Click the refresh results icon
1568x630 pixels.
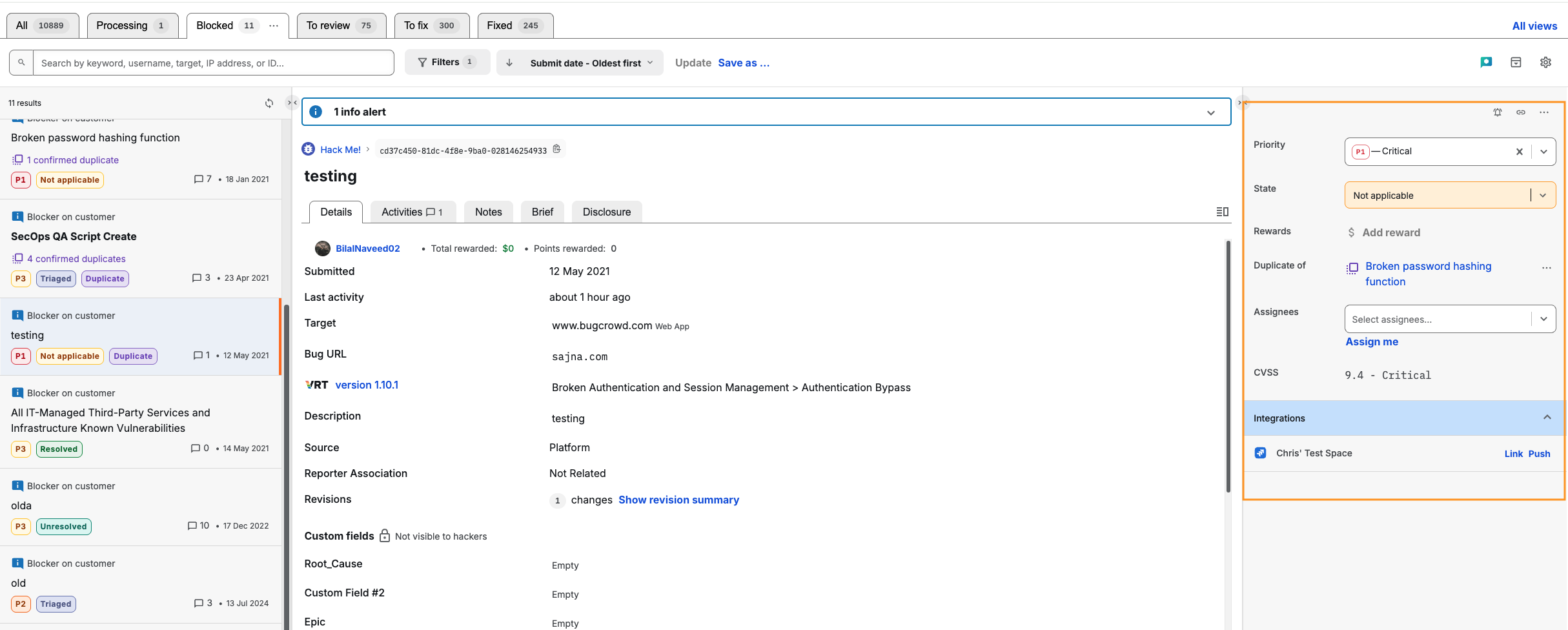269,103
